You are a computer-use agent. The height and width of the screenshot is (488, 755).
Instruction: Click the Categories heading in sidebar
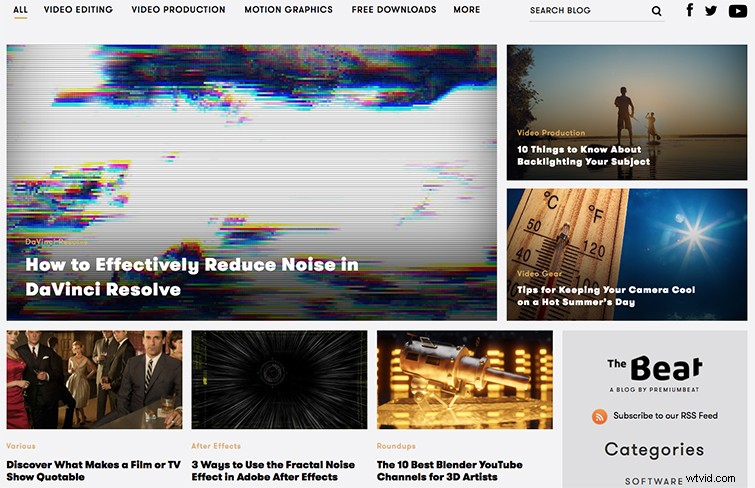[x=654, y=449]
